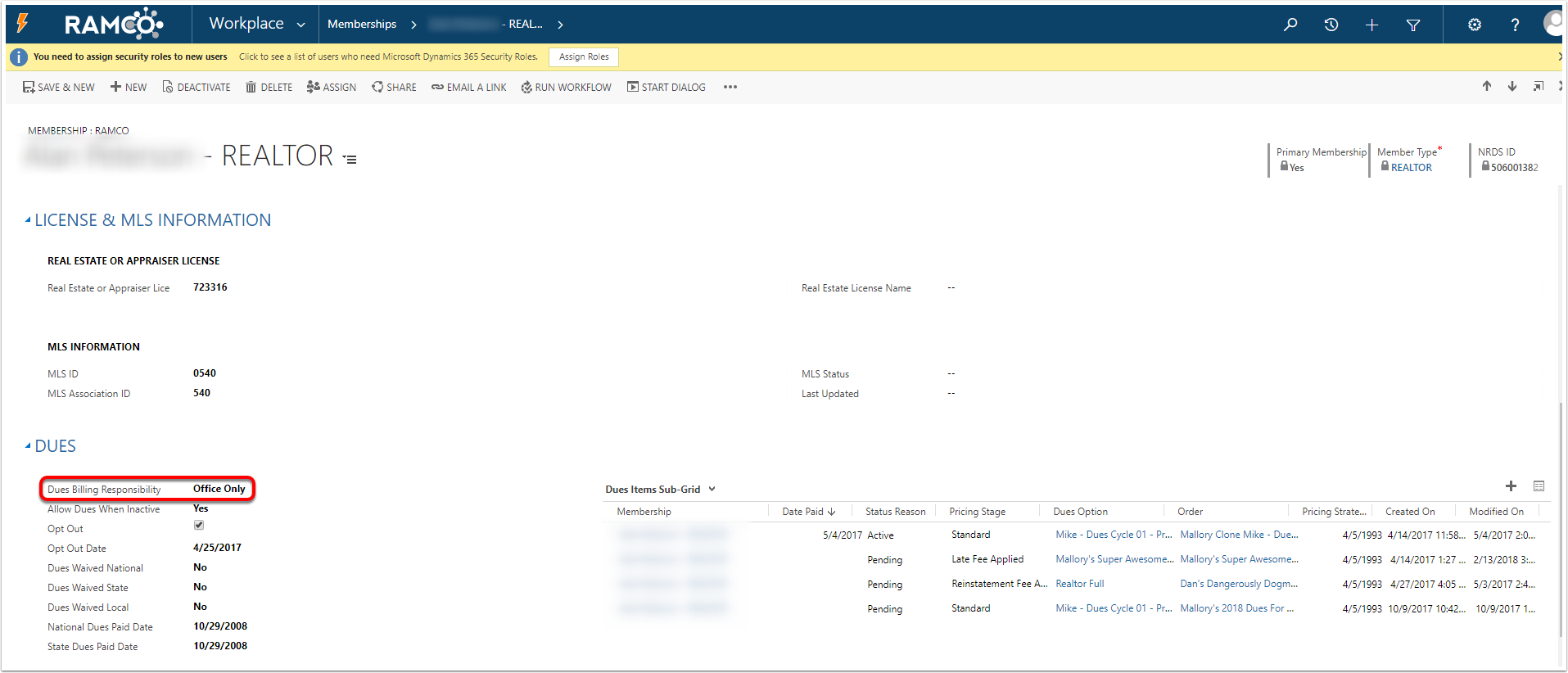Click National Dues Paid Date value

click(220, 626)
